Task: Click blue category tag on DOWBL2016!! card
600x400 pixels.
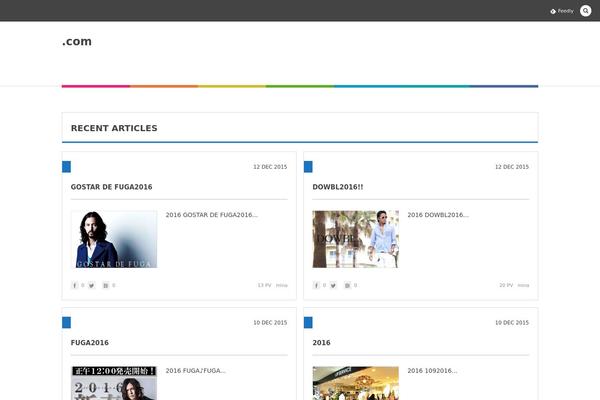Action: pos(308,167)
